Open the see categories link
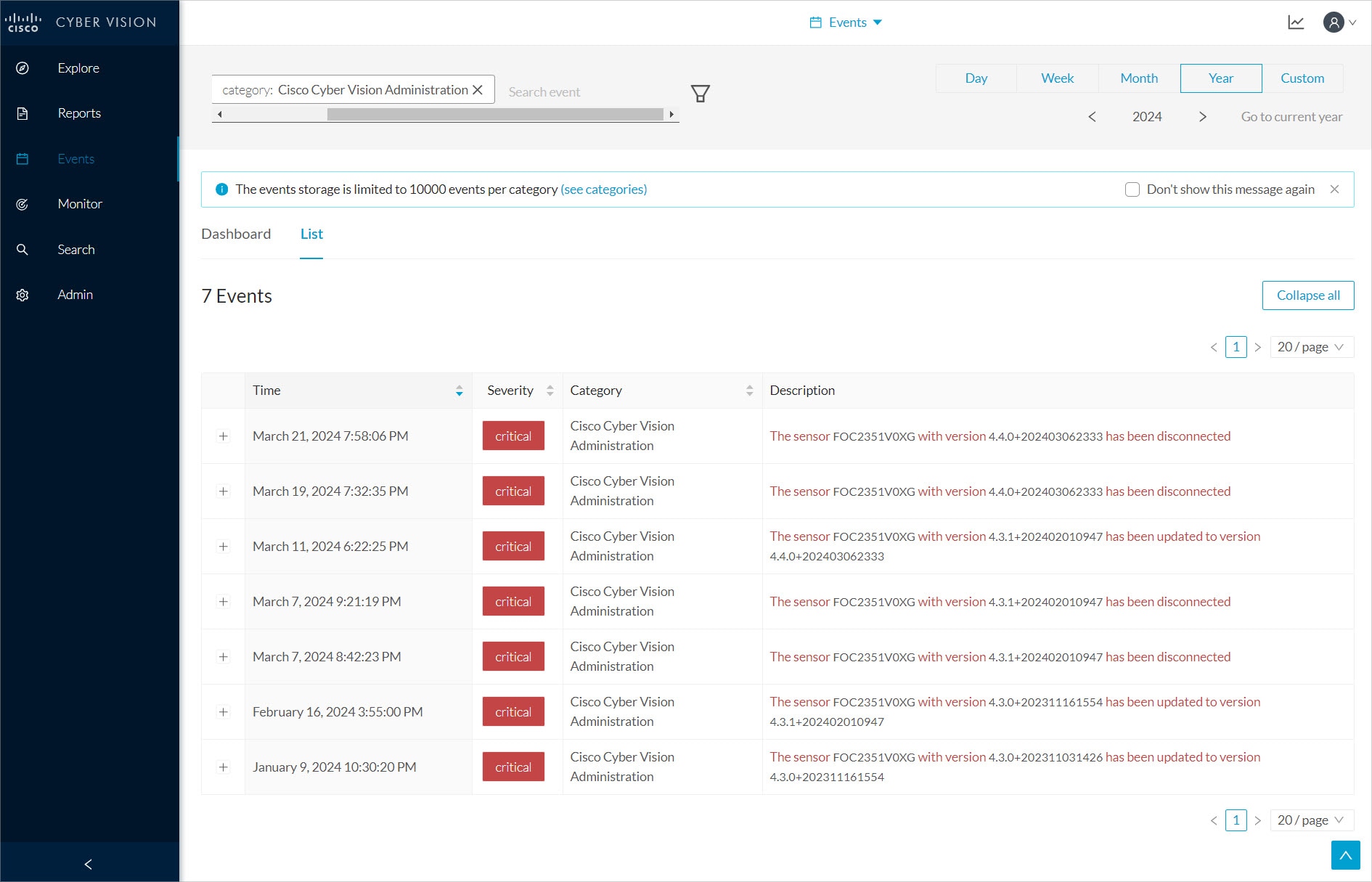Image resolution: width=1372 pixels, height=882 pixels. click(604, 189)
